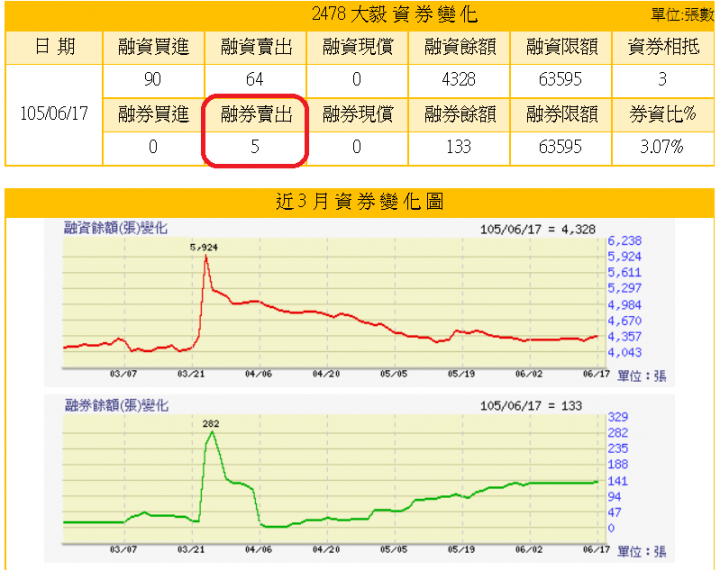Click the '近3月資券變化圖' section heading

coord(360,202)
